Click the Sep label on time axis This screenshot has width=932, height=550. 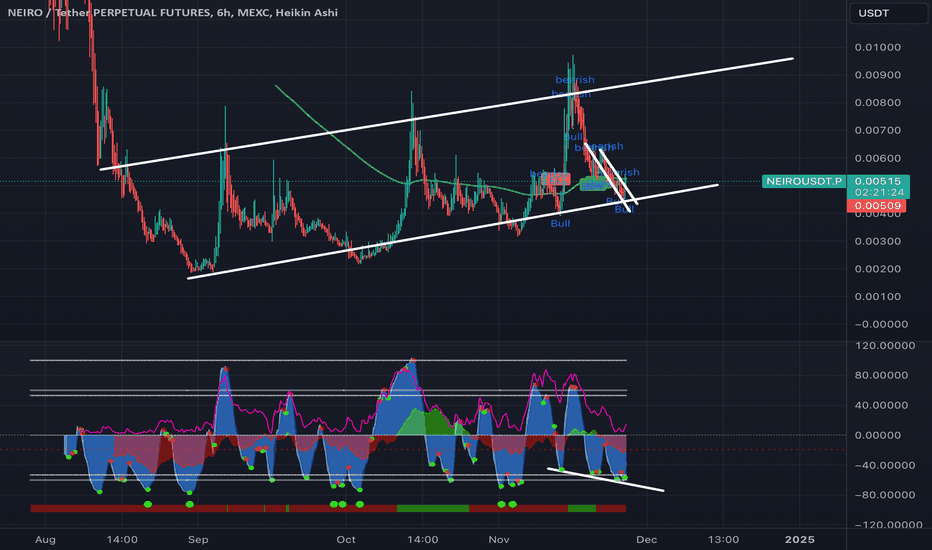(198, 540)
